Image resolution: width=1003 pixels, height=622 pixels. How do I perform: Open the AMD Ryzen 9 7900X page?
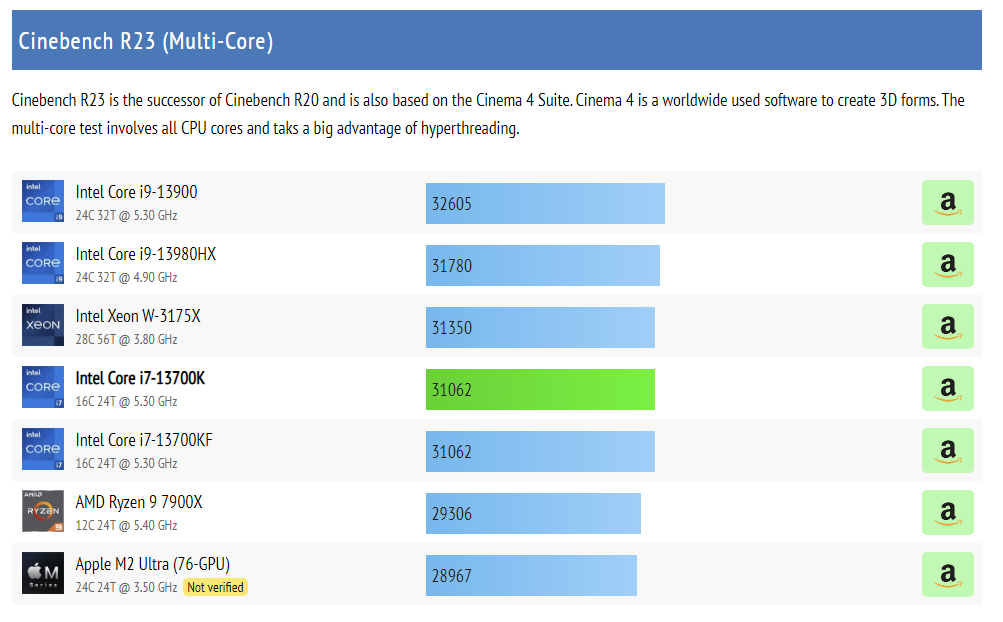138,502
